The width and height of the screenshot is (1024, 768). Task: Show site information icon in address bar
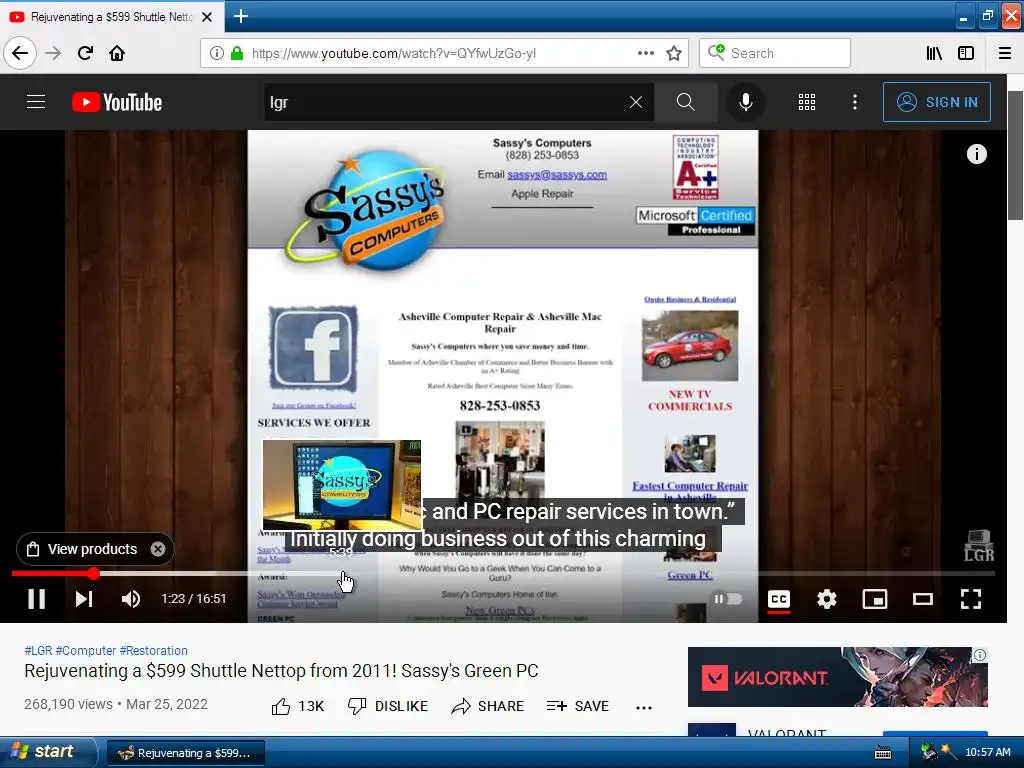click(x=217, y=54)
